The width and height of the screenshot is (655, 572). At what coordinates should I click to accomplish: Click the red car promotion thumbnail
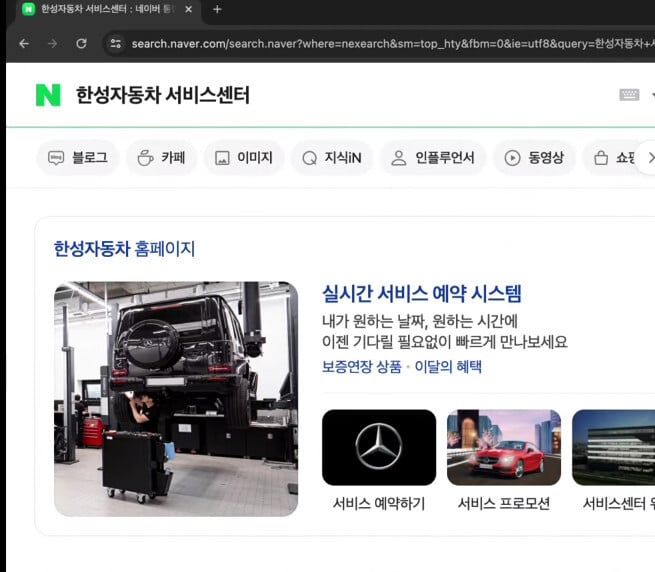tap(504, 447)
